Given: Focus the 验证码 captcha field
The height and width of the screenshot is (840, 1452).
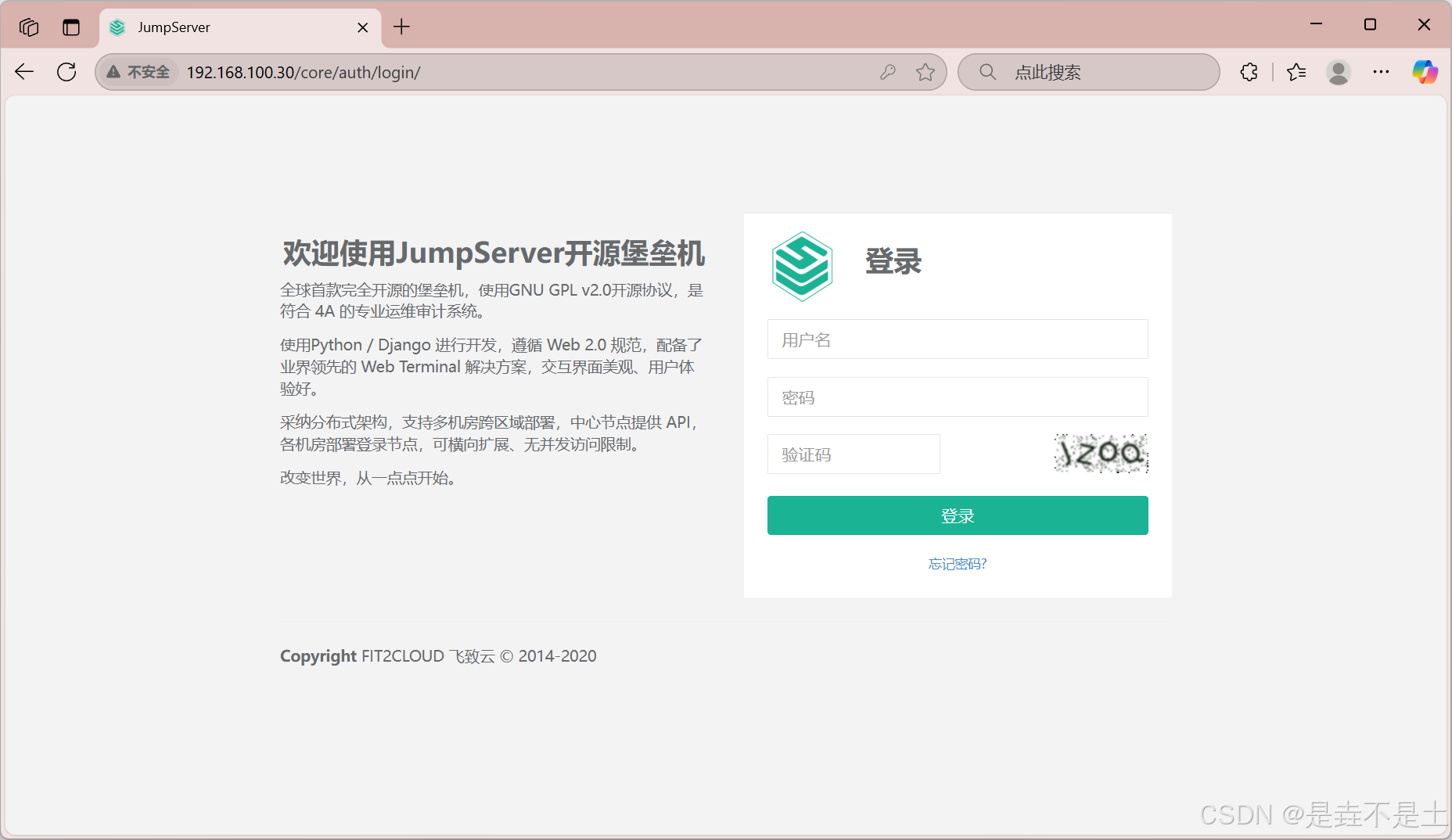Looking at the screenshot, I should tap(854, 454).
